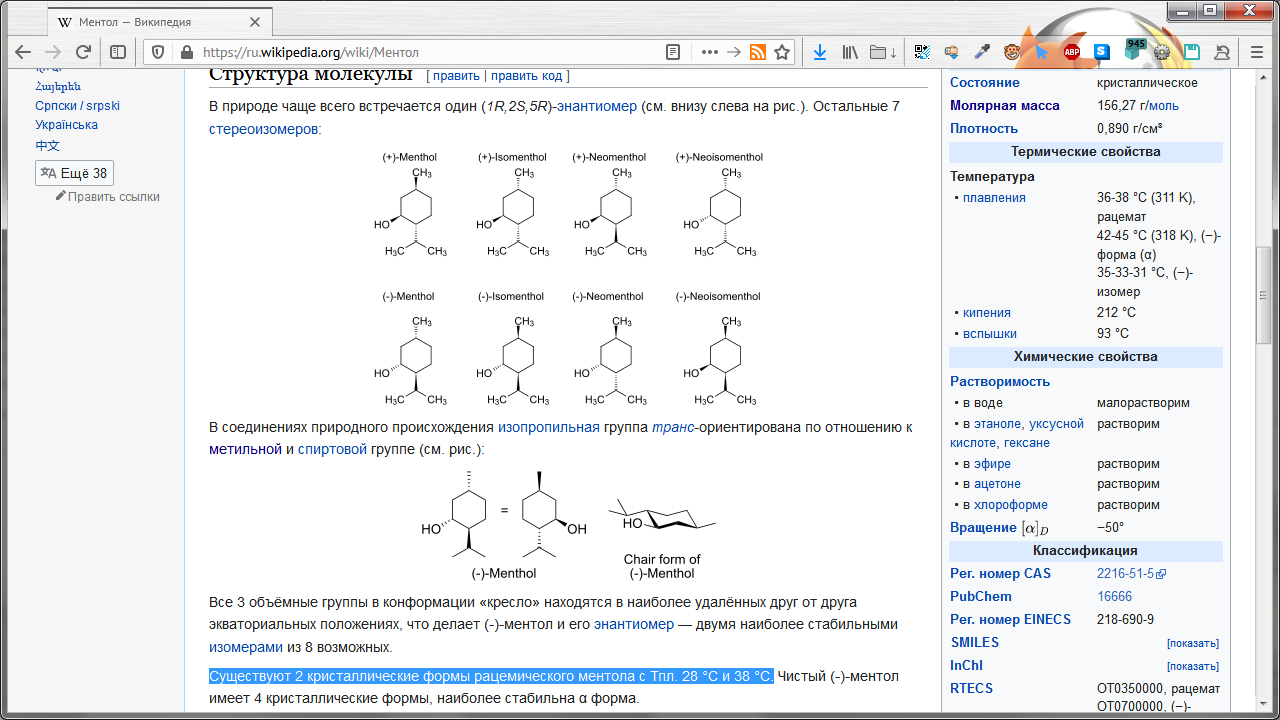1280x720 pixels.
Task: Toggle reader view in the address bar
Action: (x=673, y=52)
